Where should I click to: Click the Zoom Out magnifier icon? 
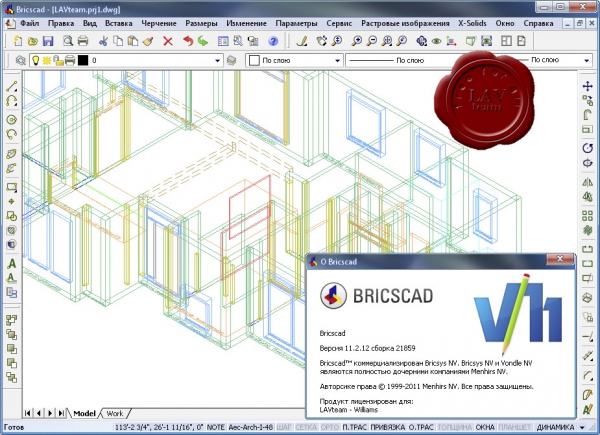(372, 41)
